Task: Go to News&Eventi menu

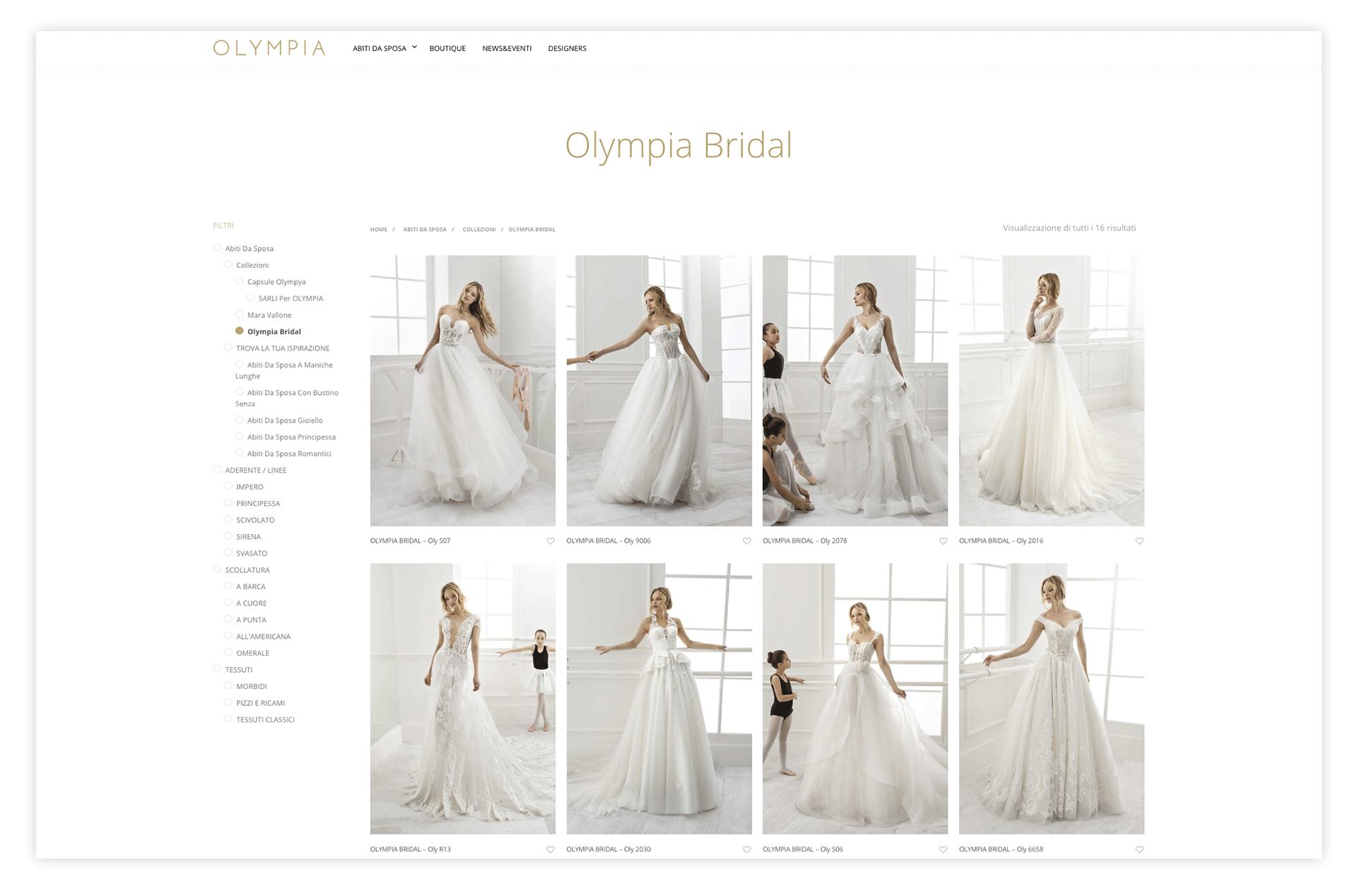Action: click(507, 49)
